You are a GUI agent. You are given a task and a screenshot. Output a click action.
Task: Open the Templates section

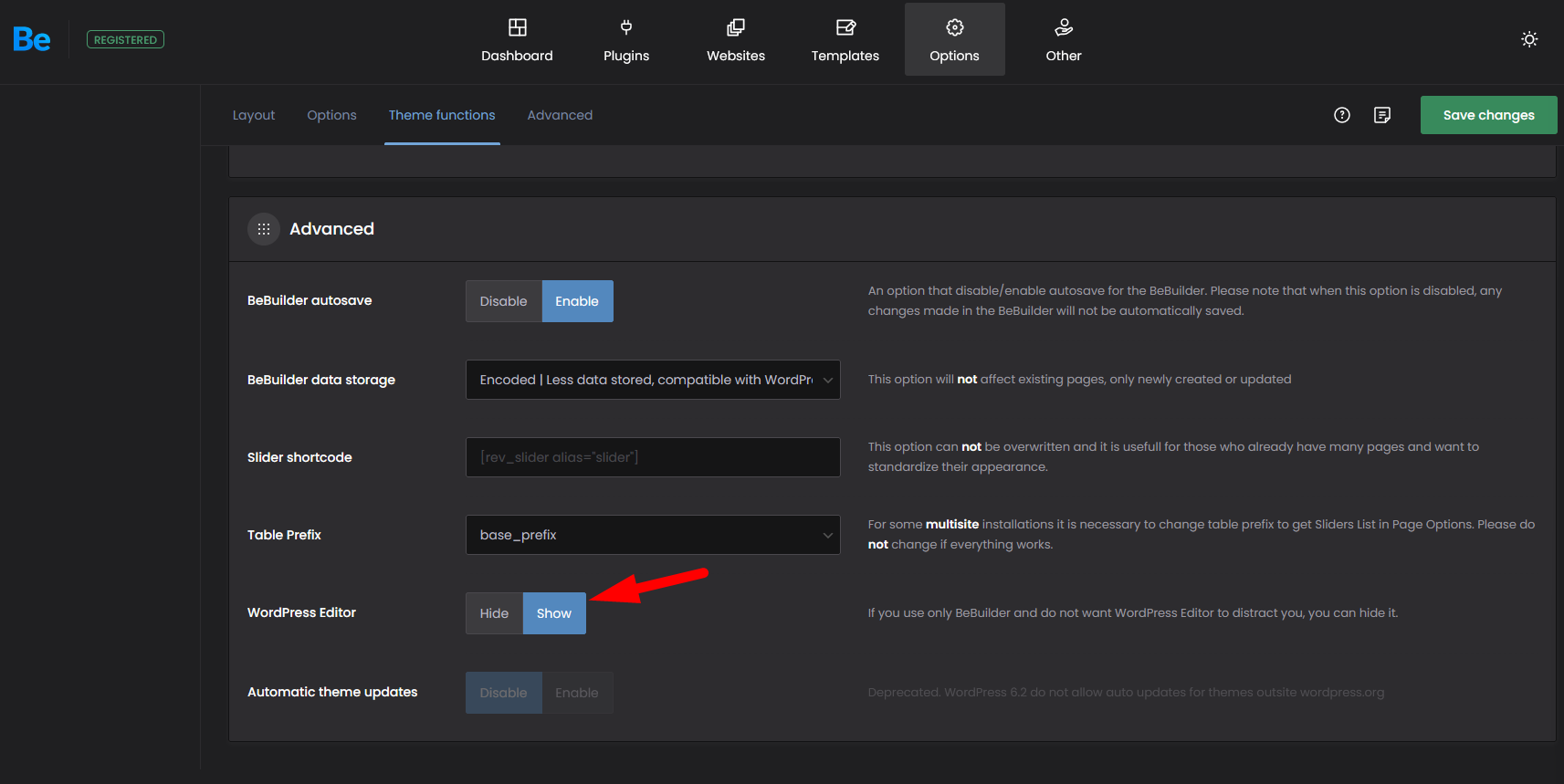[845, 39]
